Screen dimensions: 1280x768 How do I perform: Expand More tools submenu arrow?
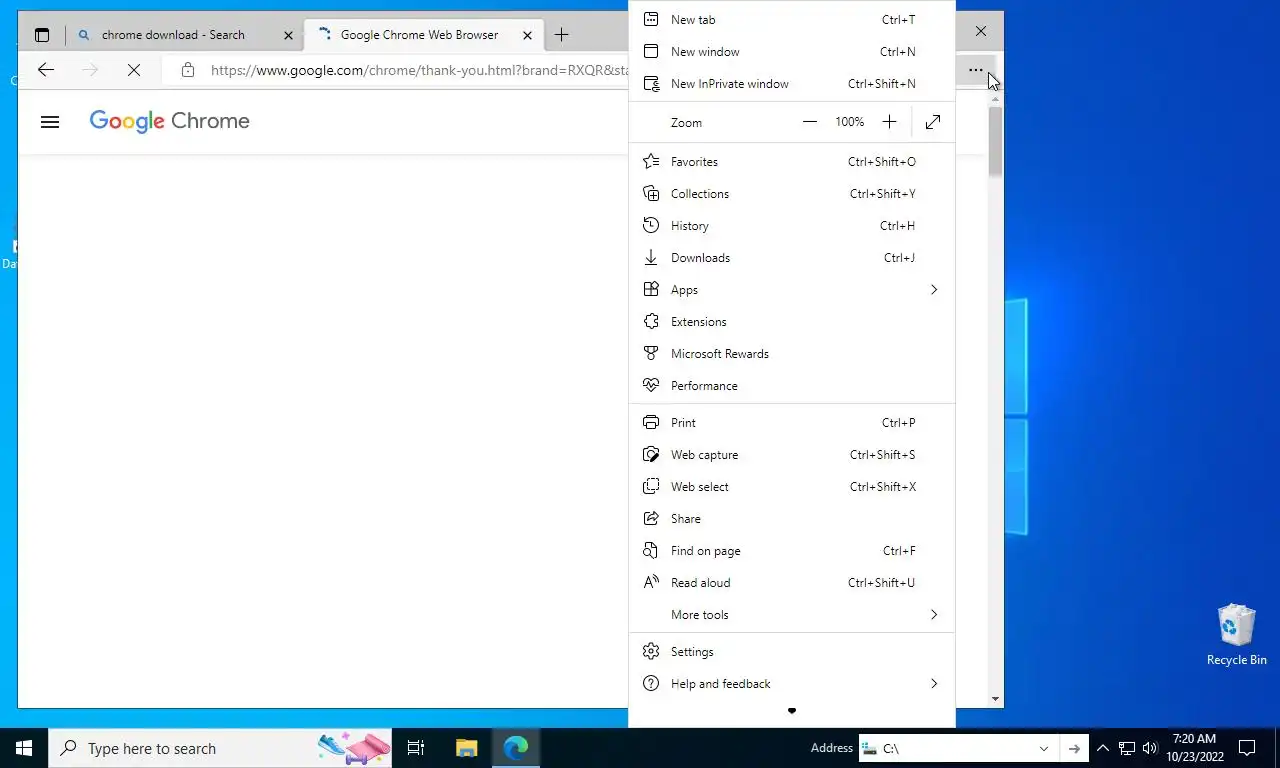[934, 614]
